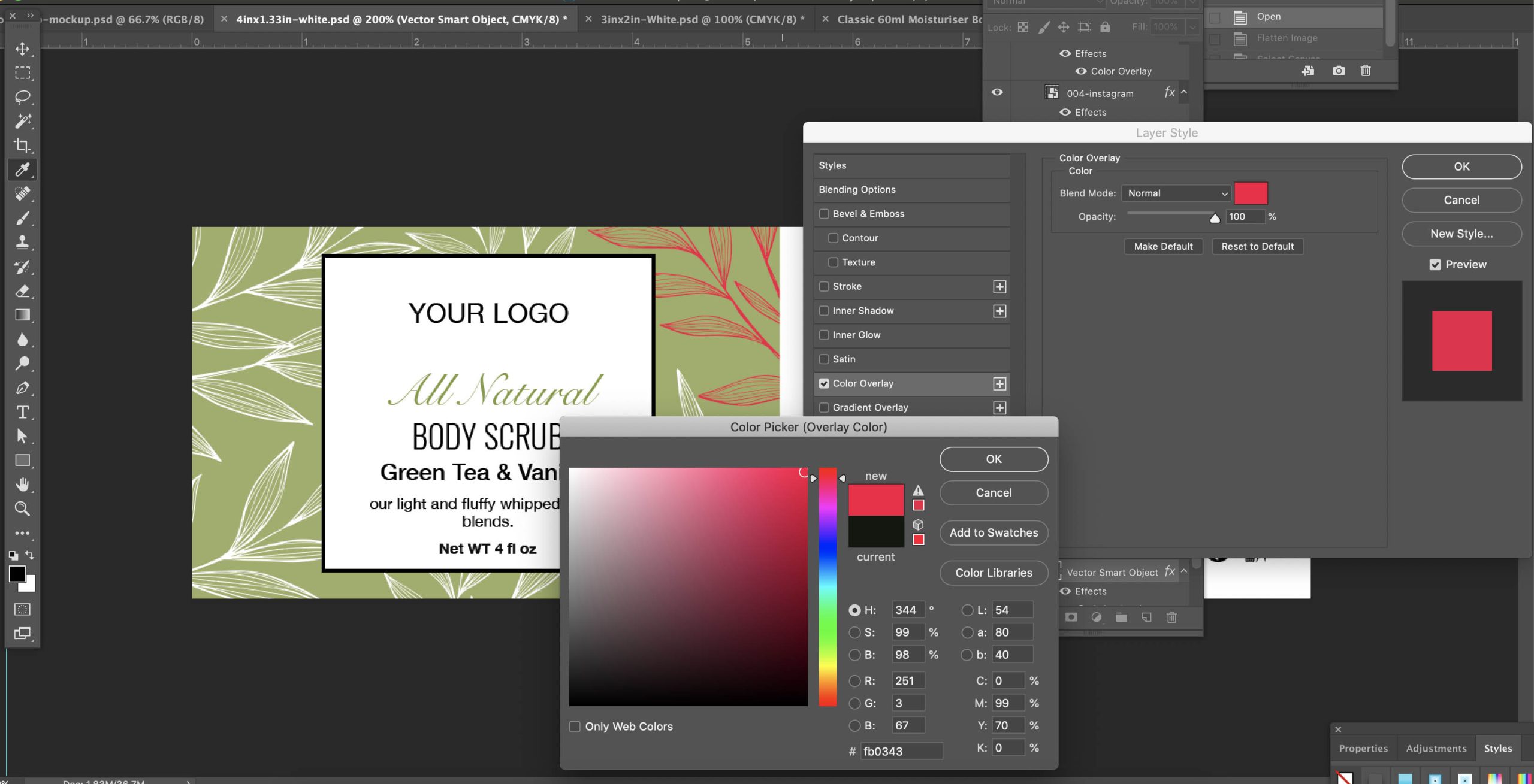This screenshot has width=1534, height=784.
Task: Select the Eraser tool
Action: point(22,291)
